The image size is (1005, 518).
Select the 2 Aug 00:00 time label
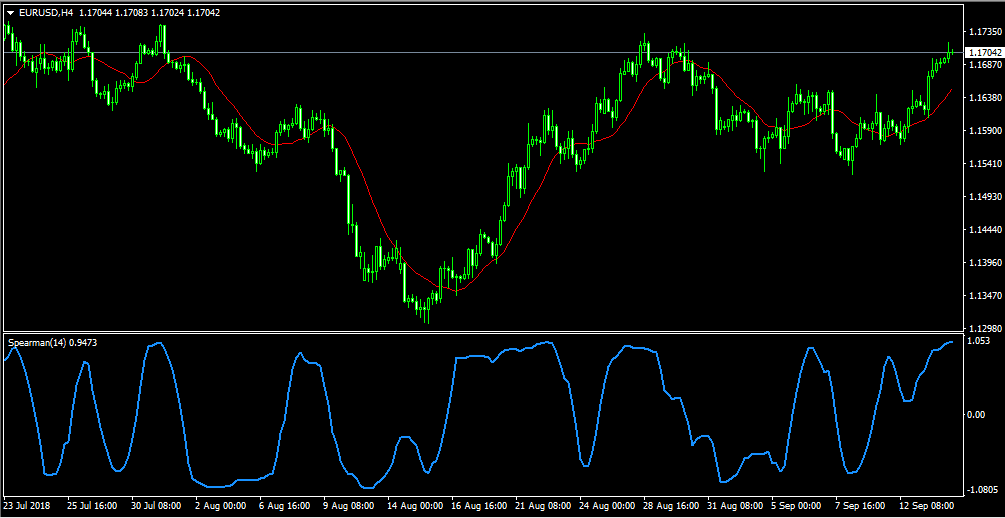tap(220, 507)
